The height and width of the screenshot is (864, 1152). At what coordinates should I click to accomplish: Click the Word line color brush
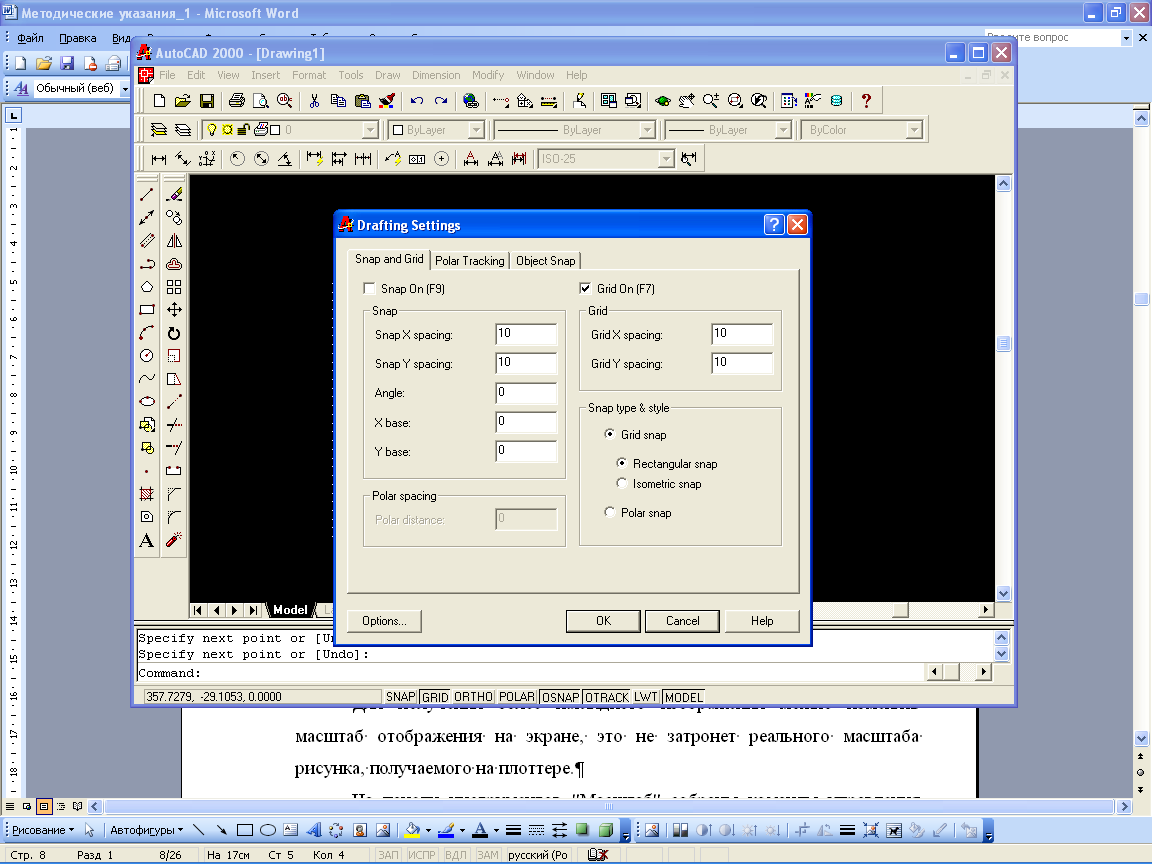(446, 830)
